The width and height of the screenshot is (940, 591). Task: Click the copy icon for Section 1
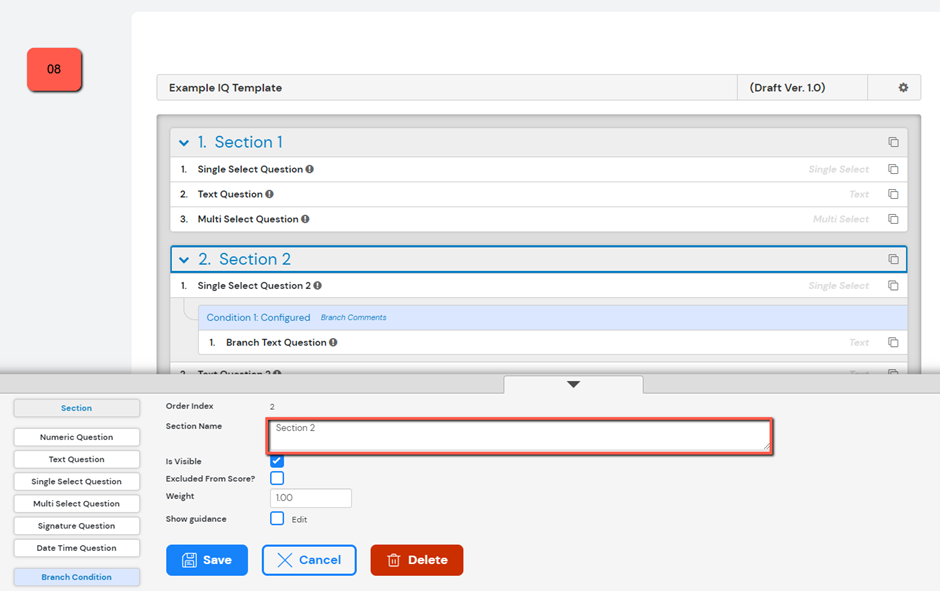click(x=893, y=143)
